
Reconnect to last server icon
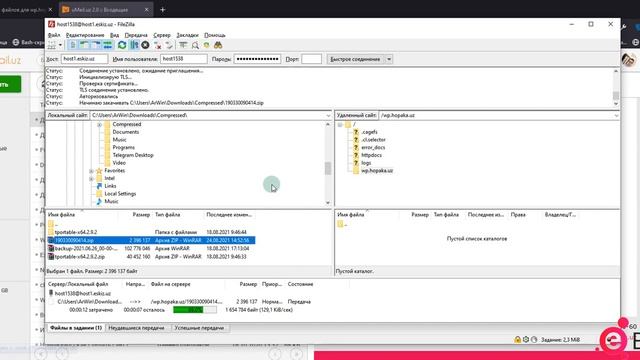tap(169, 45)
